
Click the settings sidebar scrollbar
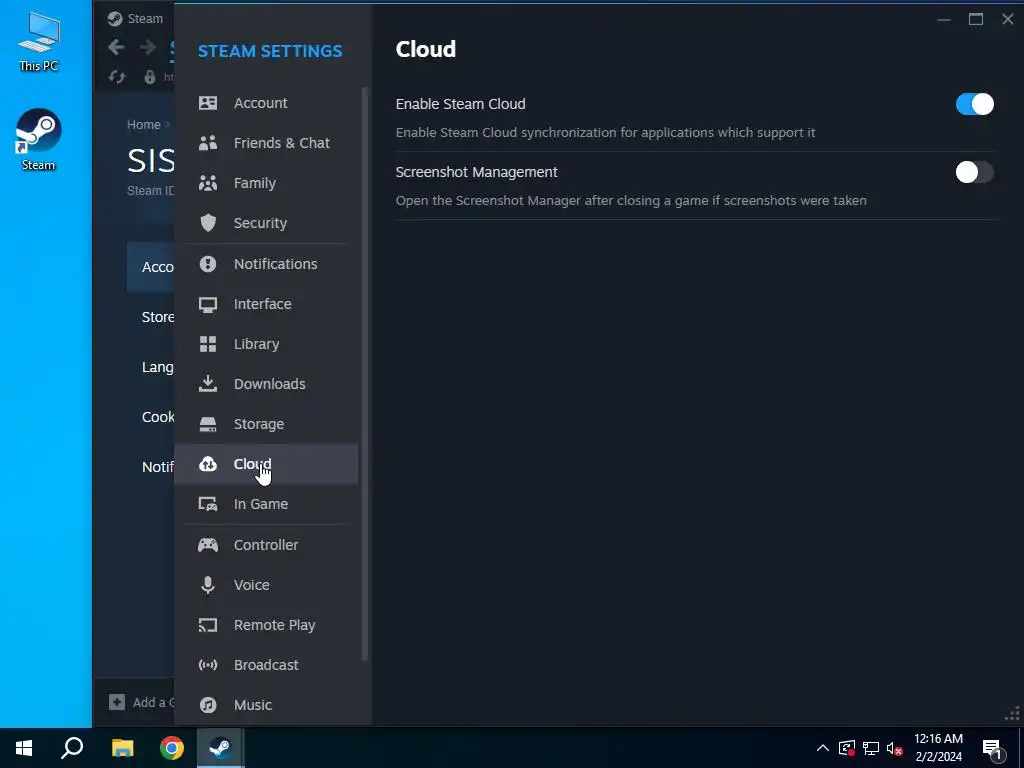364,374
